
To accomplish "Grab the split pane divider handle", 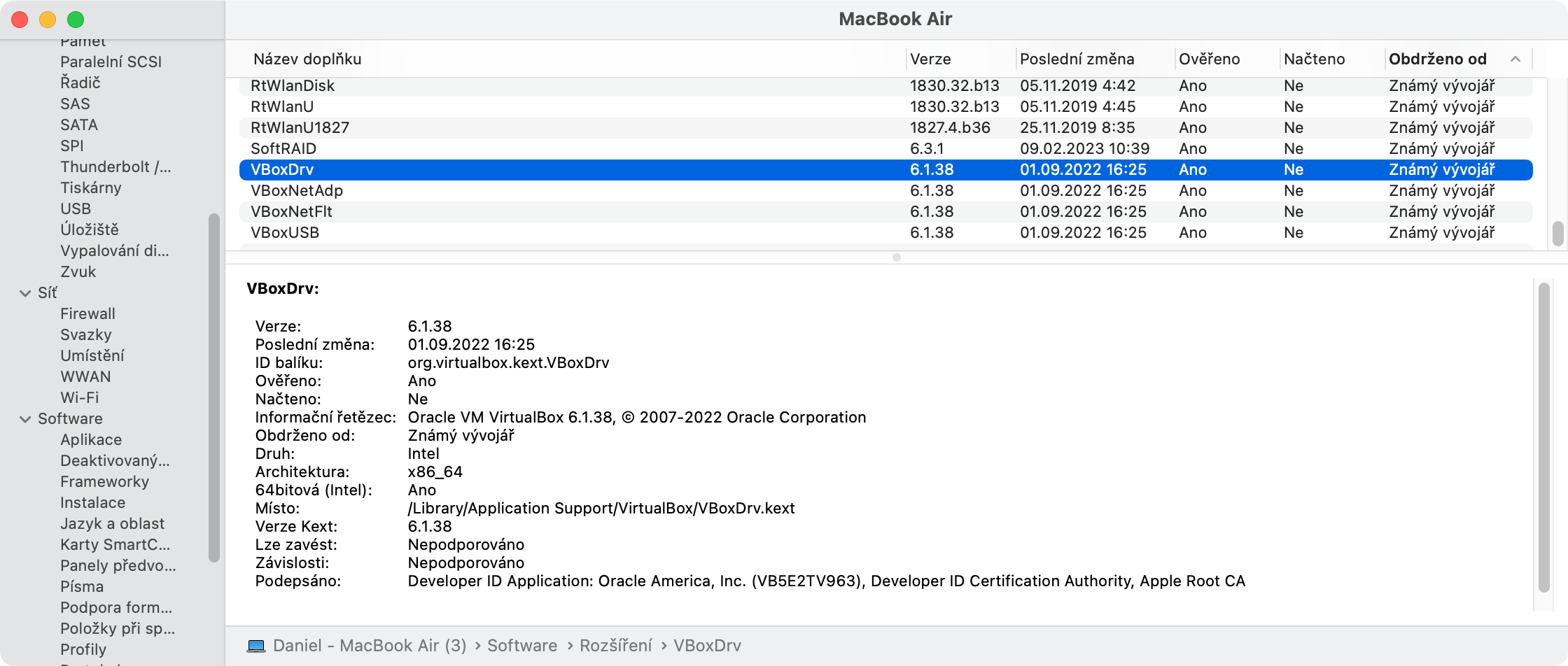I will (x=896, y=257).
